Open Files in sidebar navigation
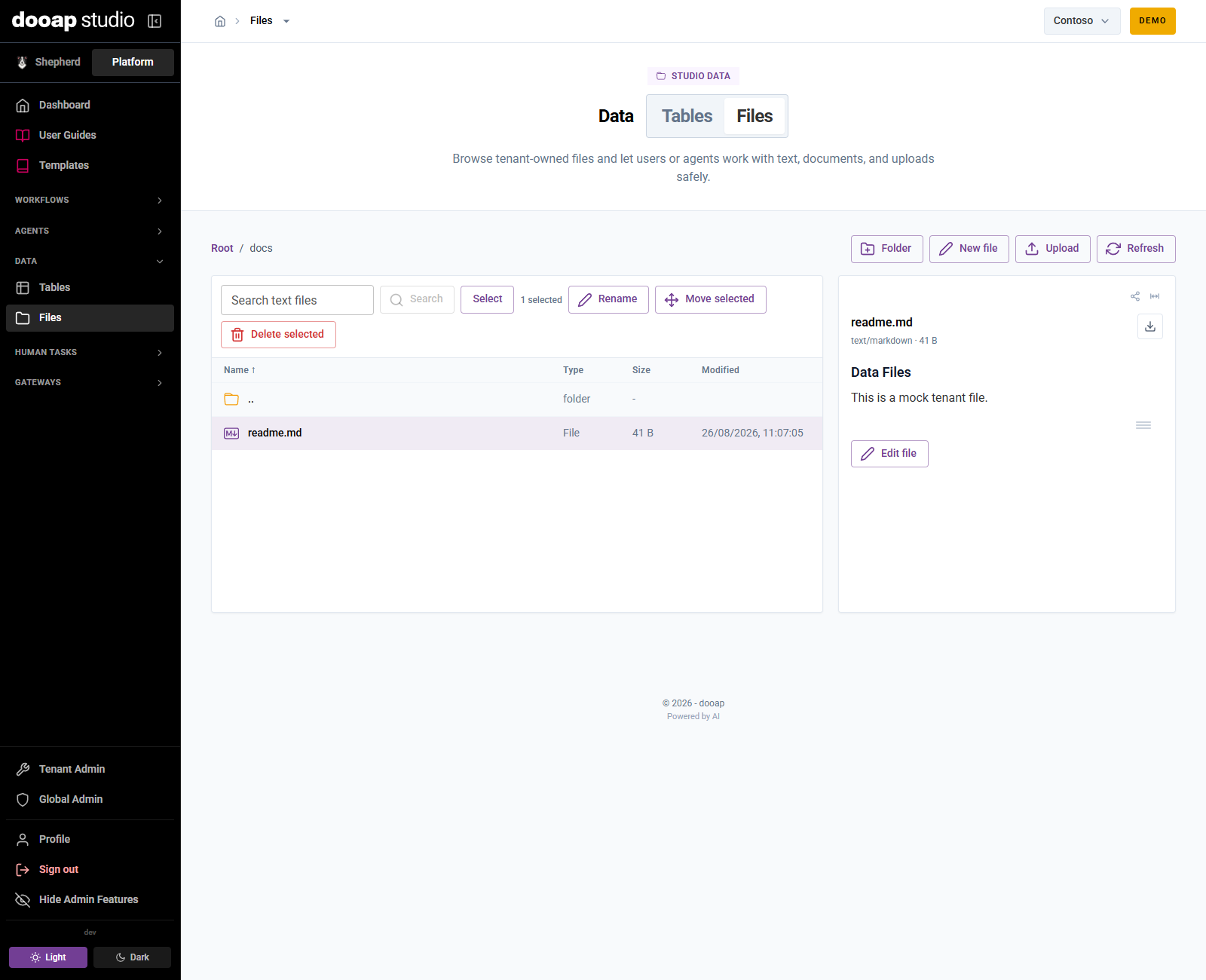Screen dimensions: 1206x980 click(x=90, y=317)
